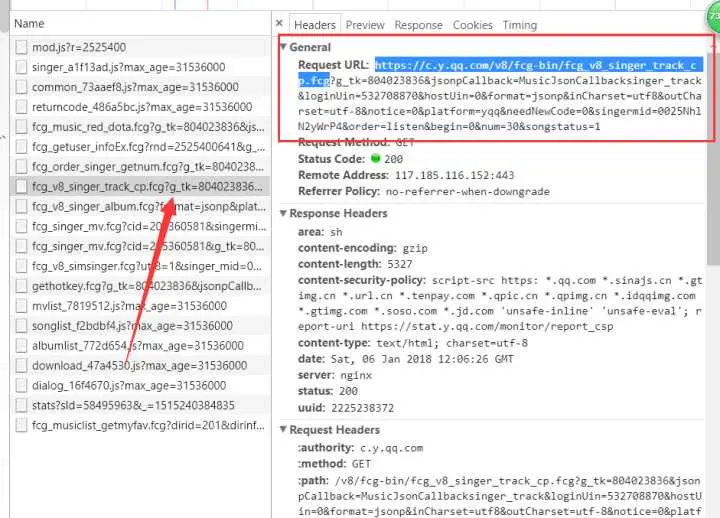Click the green status code indicator dot
Screen dimensions: 720x518
click(375, 158)
